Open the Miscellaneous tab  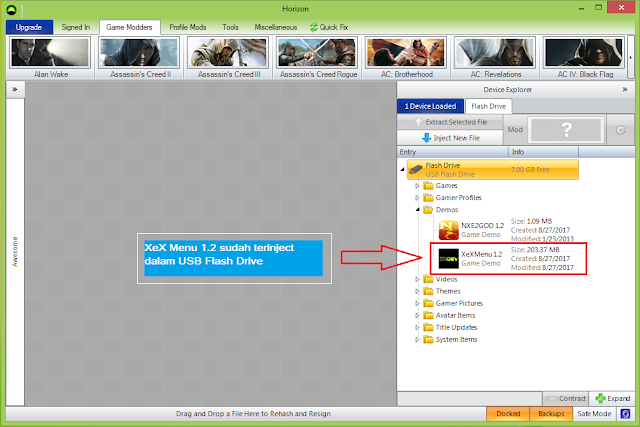point(276,27)
